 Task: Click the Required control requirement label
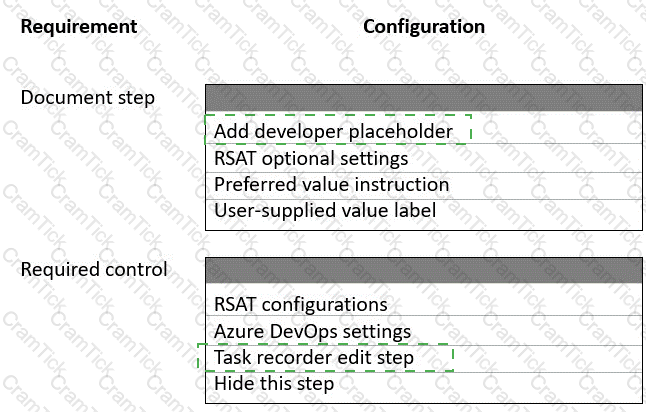[x=94, y=269]
